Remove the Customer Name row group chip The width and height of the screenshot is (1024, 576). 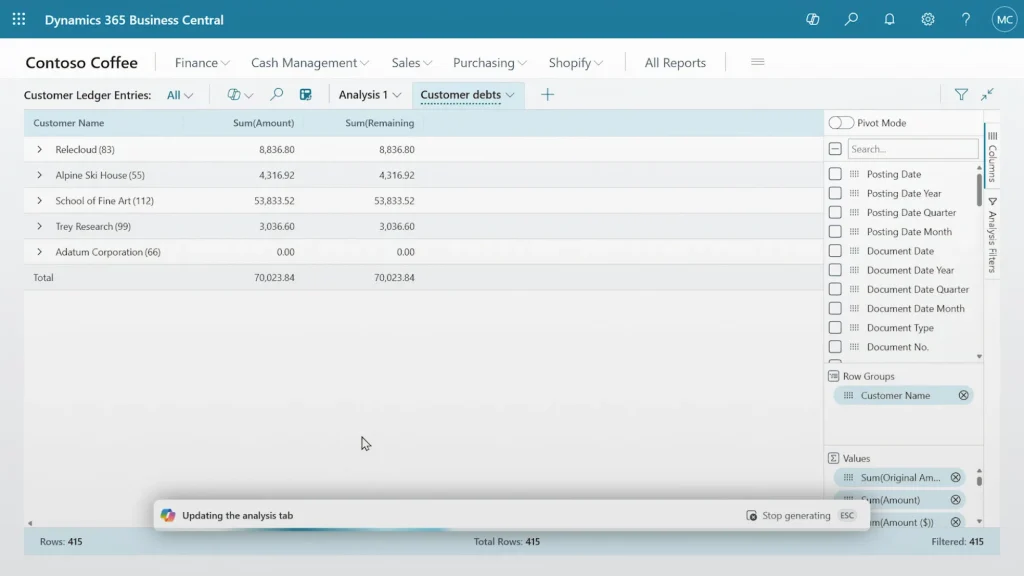963,395
